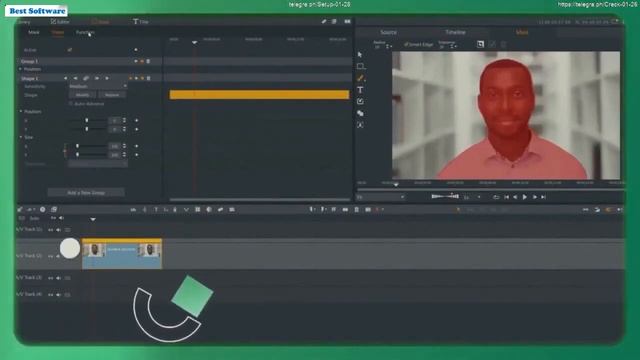The height and width of the screenshot is (360, 640).
Task: Open the Mask sub-tab
Action: coord(34,32)
